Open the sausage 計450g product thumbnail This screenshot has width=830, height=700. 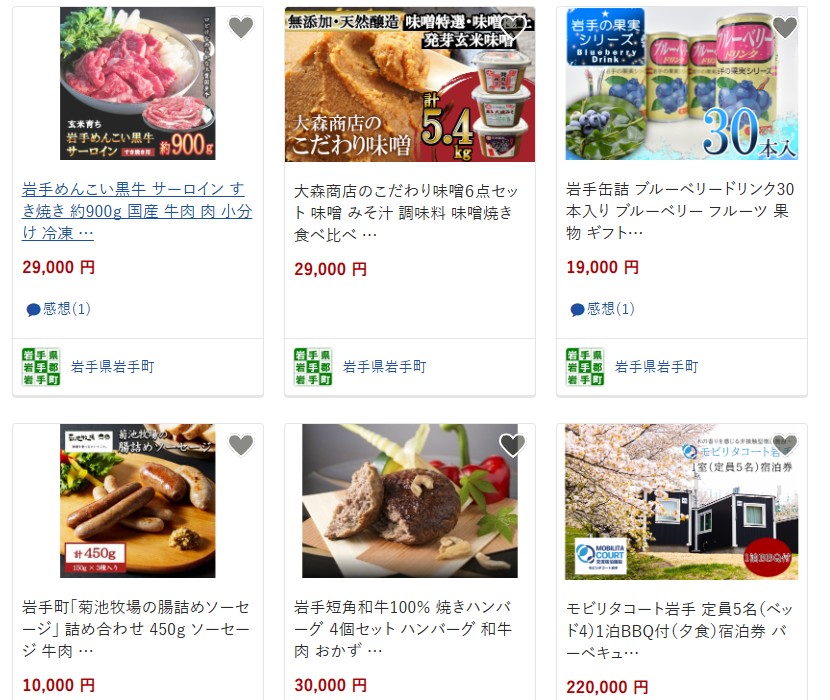point(138,500)
